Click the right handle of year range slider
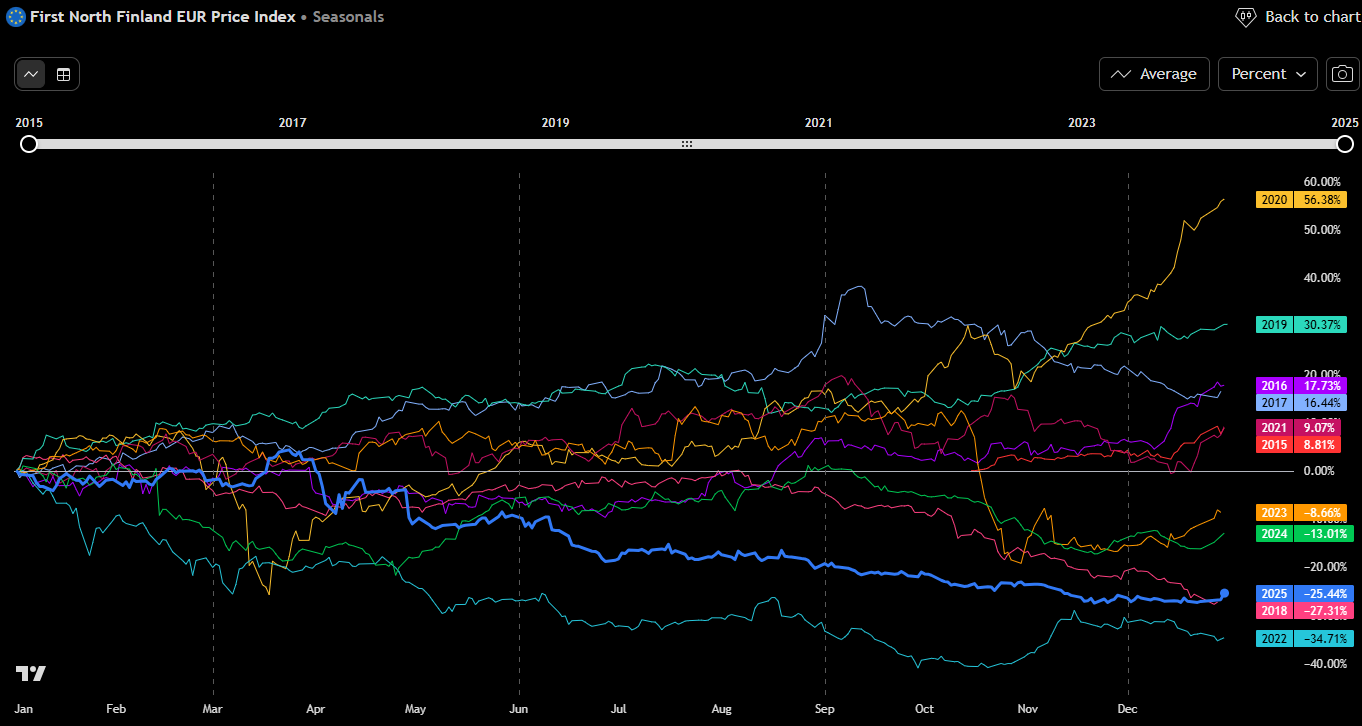1362x726 pixels. [x=1345, y=144]
